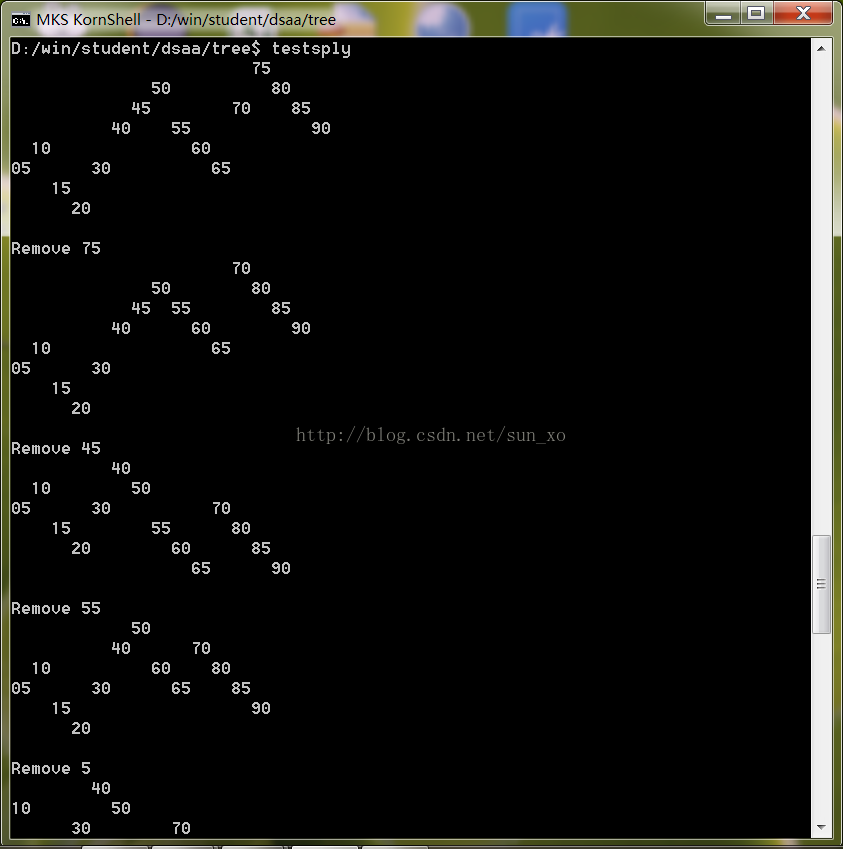Viewport: 843px width, 849px height.
Task: Click the 'Remove 75' output line
Action: 56,249
